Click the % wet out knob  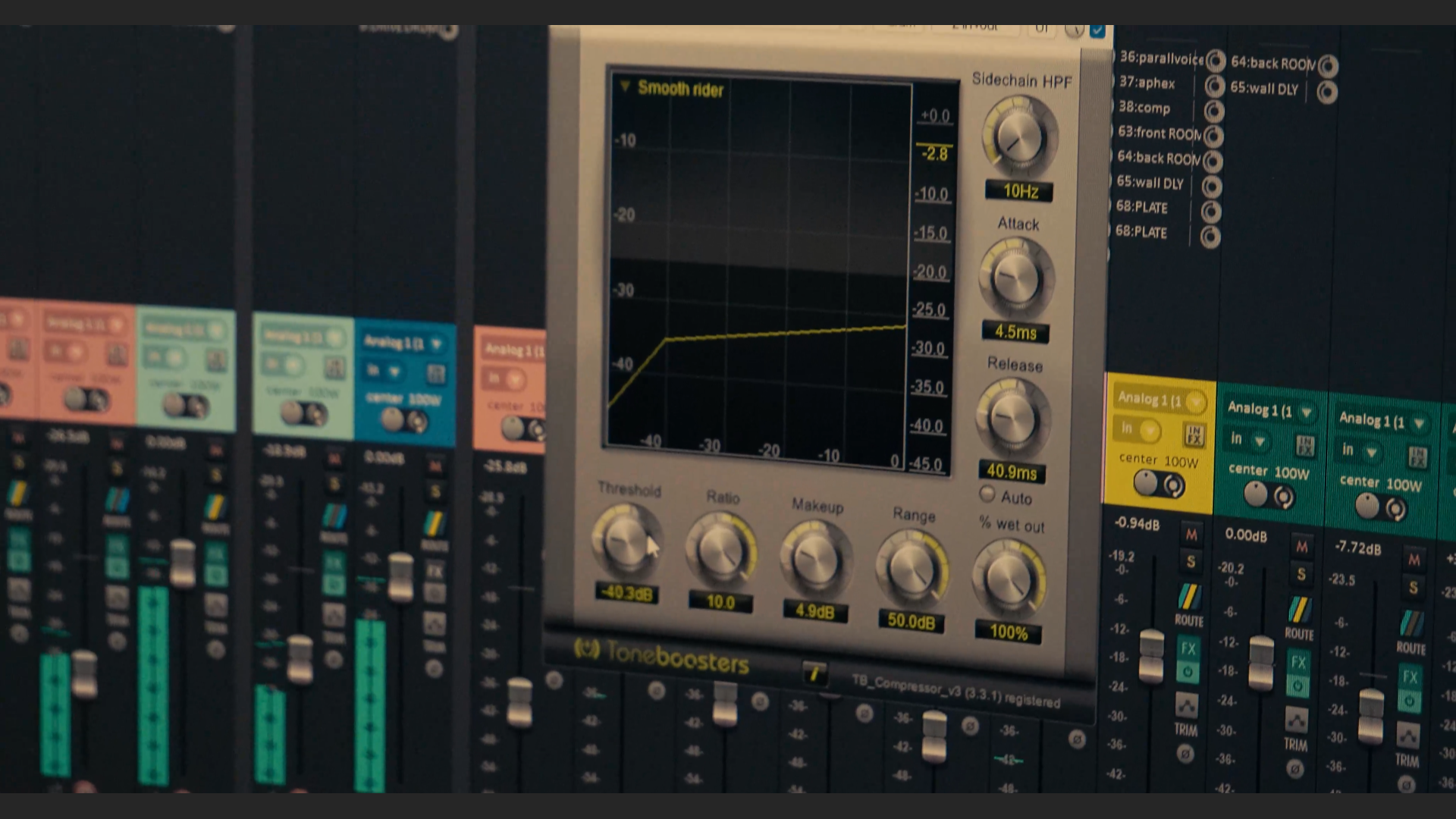click(x=1009, y=579)
